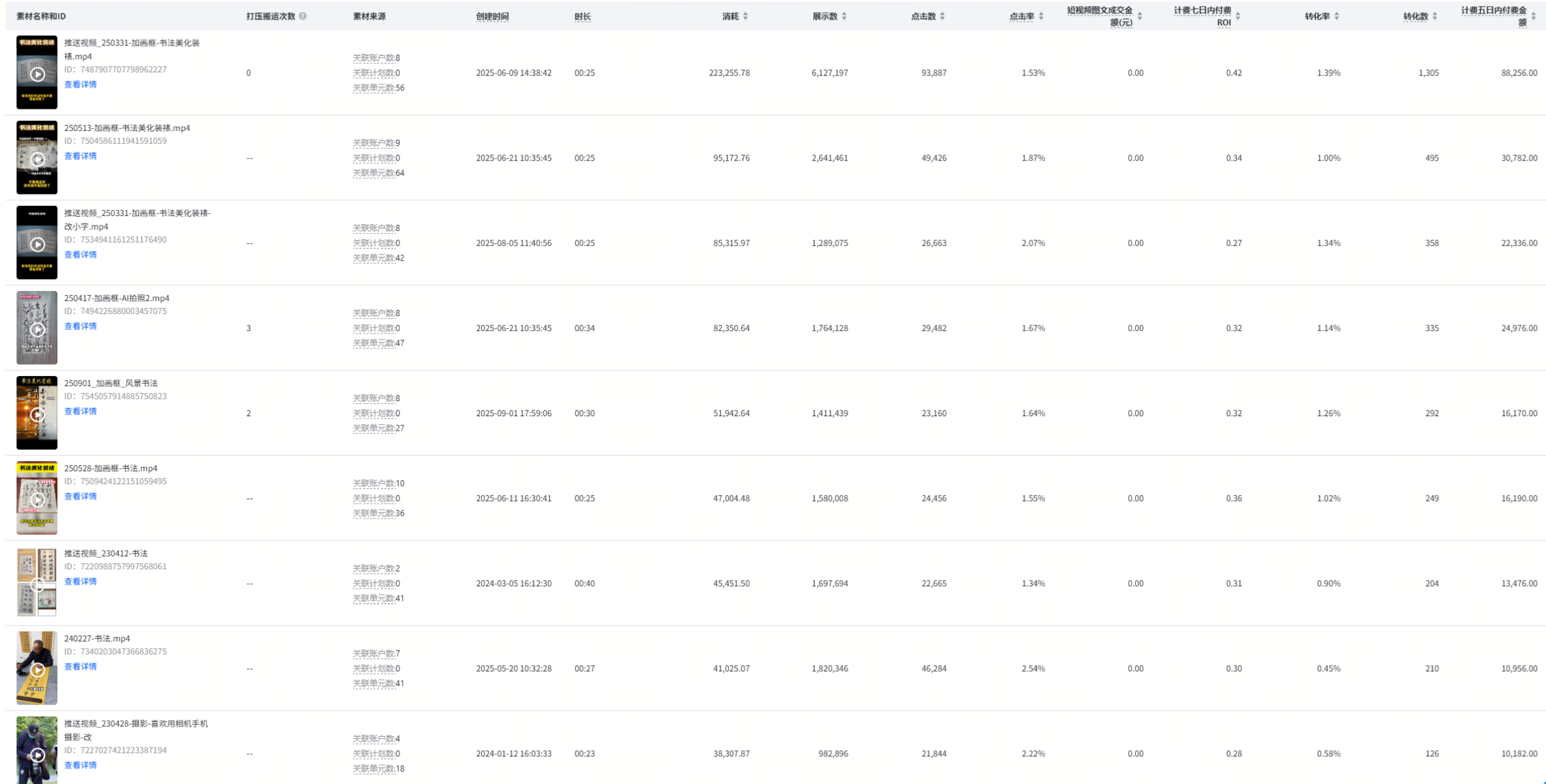
Task: Open 查看详情 for 250513-加画框-书法美化装裱.mp4
Action: [x=80, y=156]
